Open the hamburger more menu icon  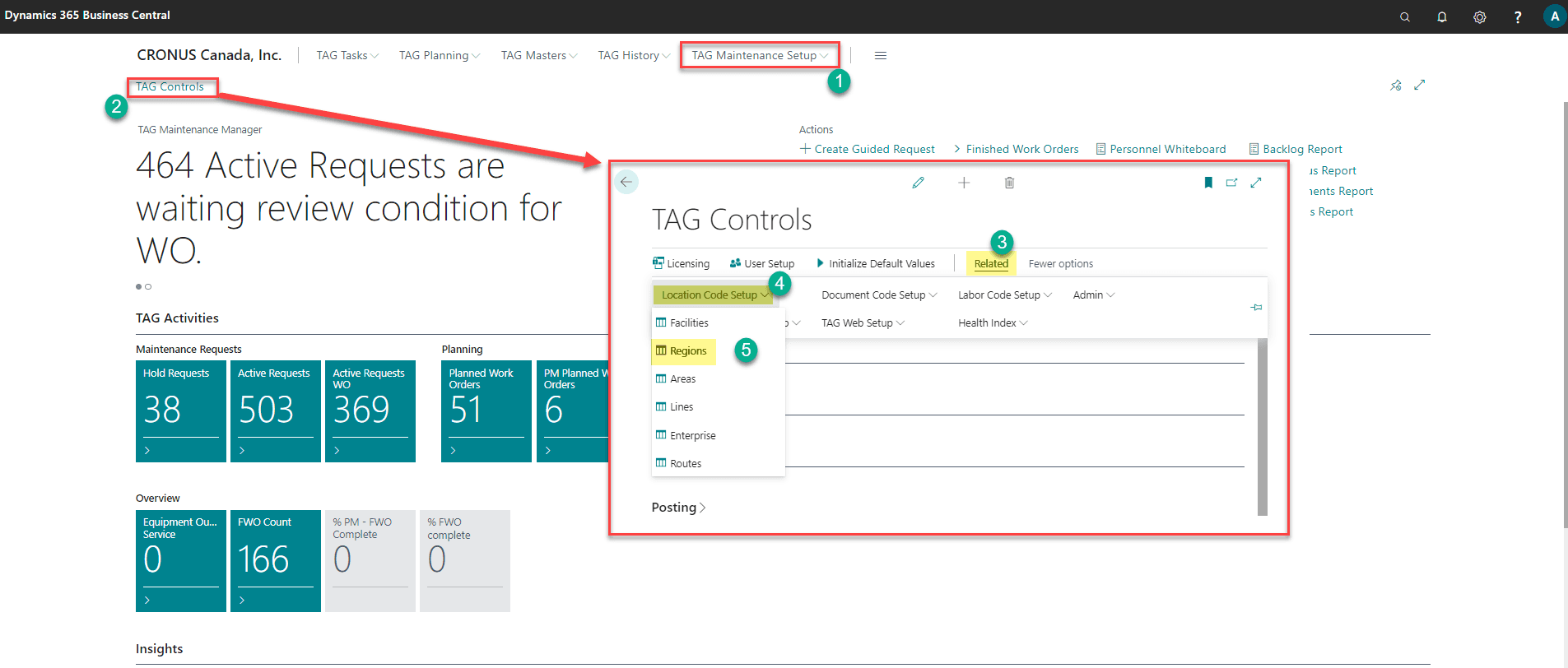coord(881,55)
